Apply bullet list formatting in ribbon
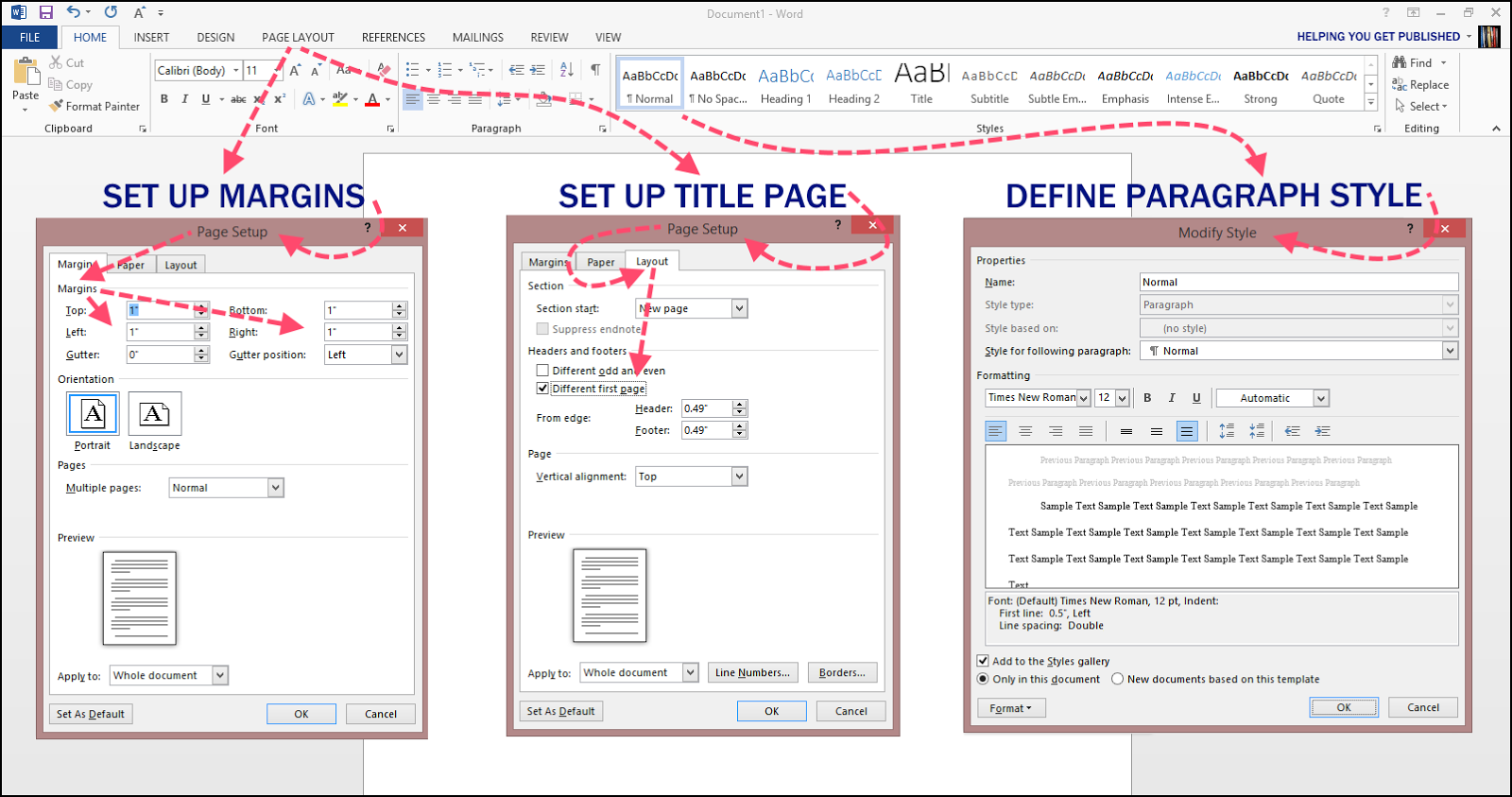 413,69
